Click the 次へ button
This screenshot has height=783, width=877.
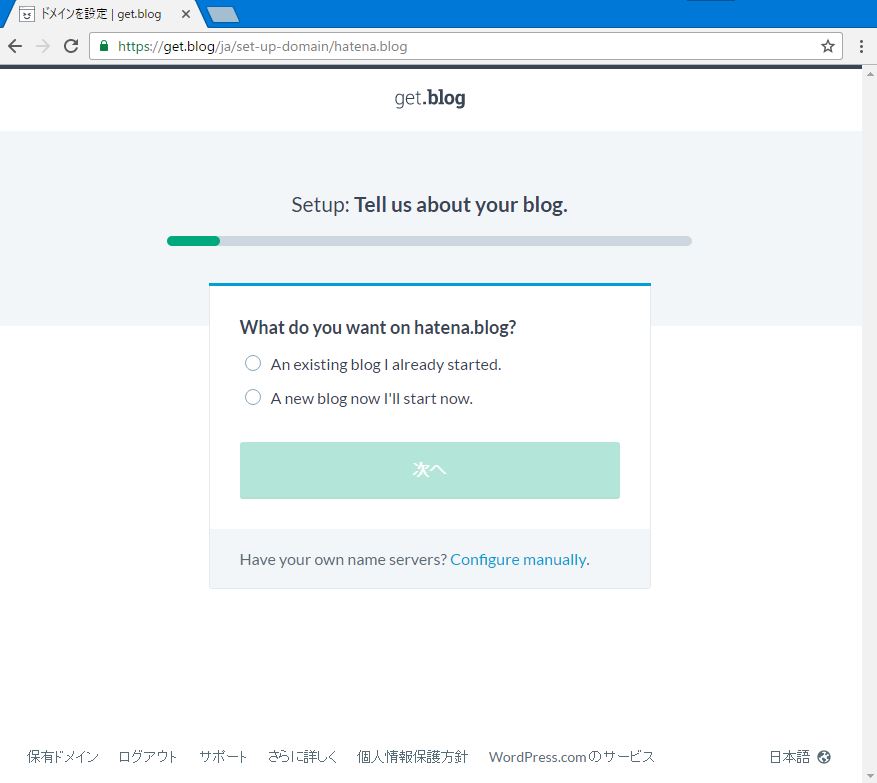(x=430, y=470)
